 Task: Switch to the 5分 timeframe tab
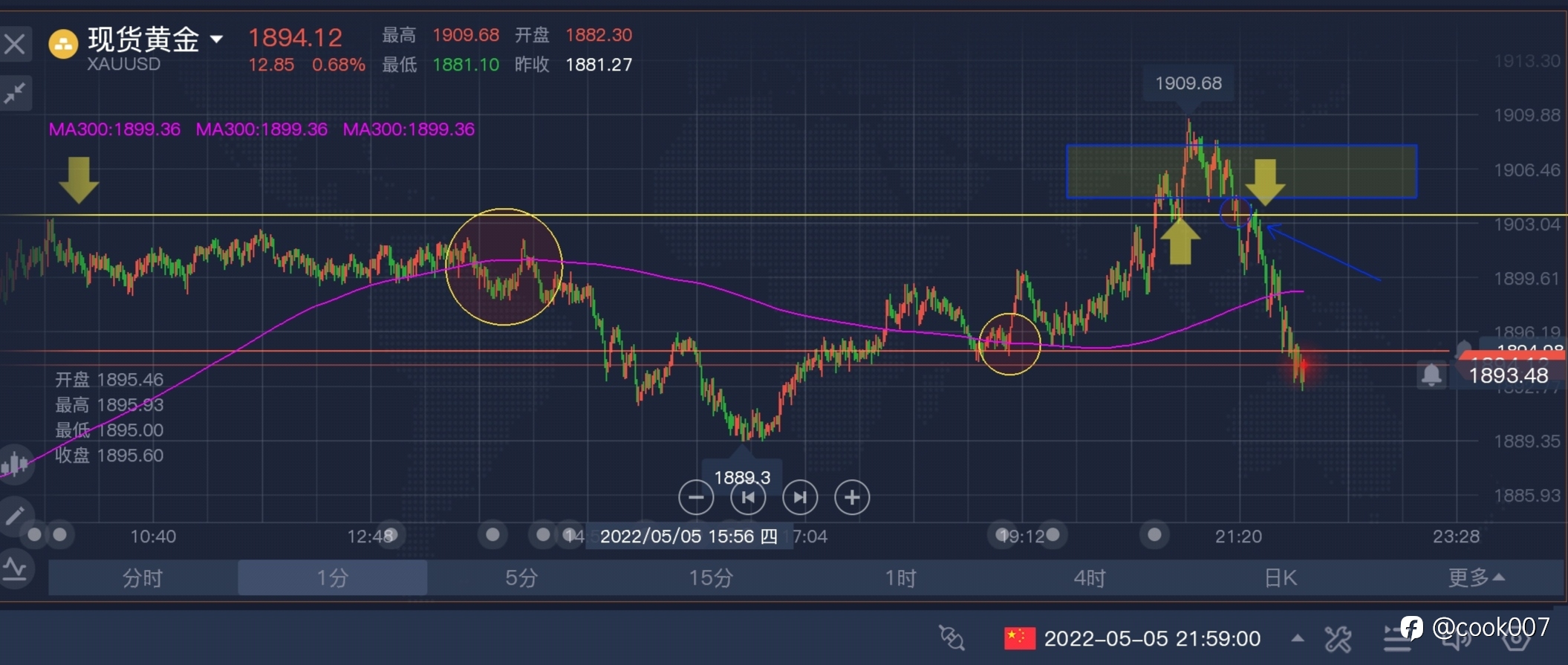(x=521, y=577)
